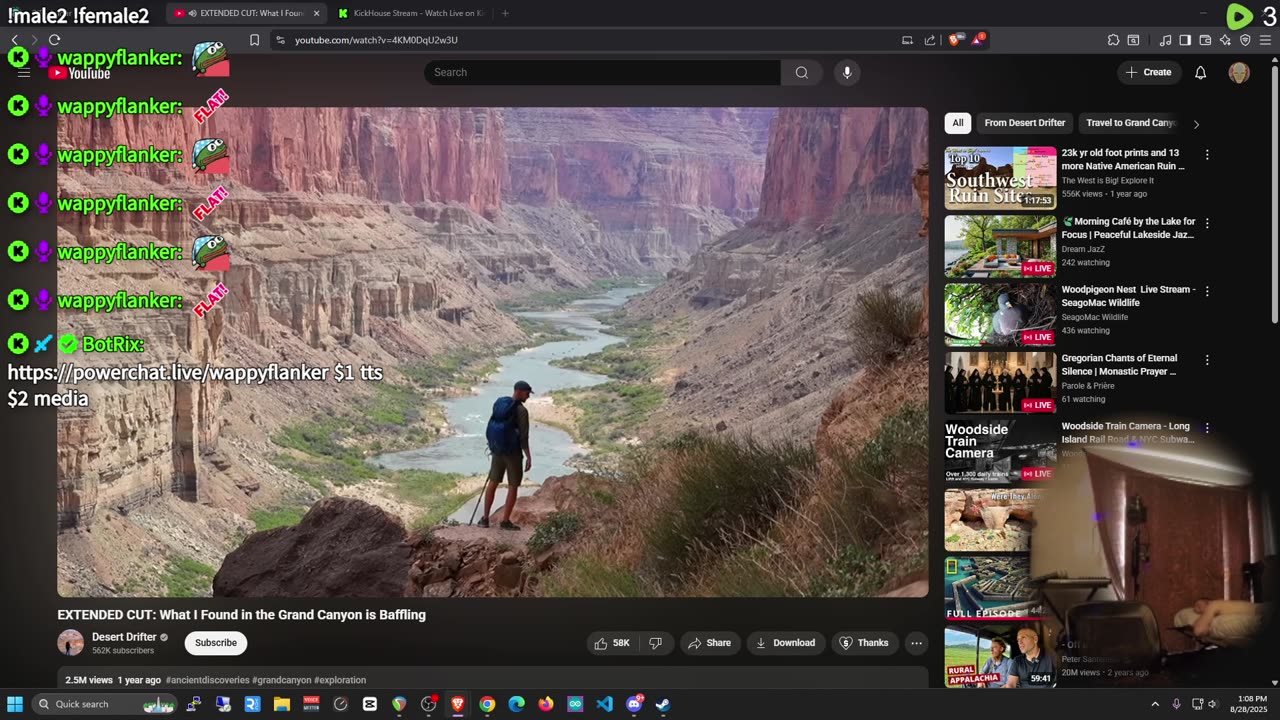View site information icon beside the URL
Viewport: 1280px width, 720px height.
[x=280, y=40]
